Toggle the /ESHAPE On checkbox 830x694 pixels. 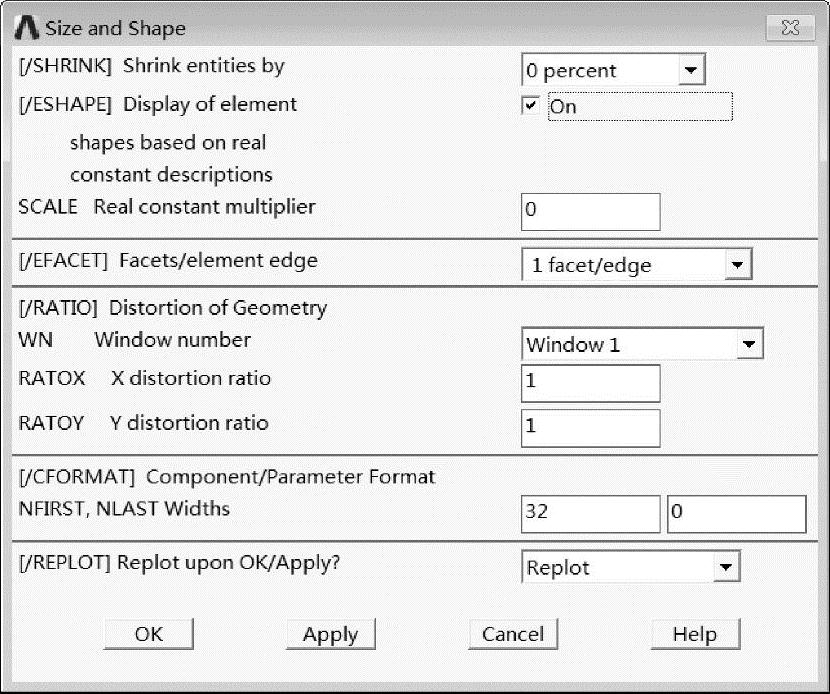pyautogui.click(x=530, y=105)
